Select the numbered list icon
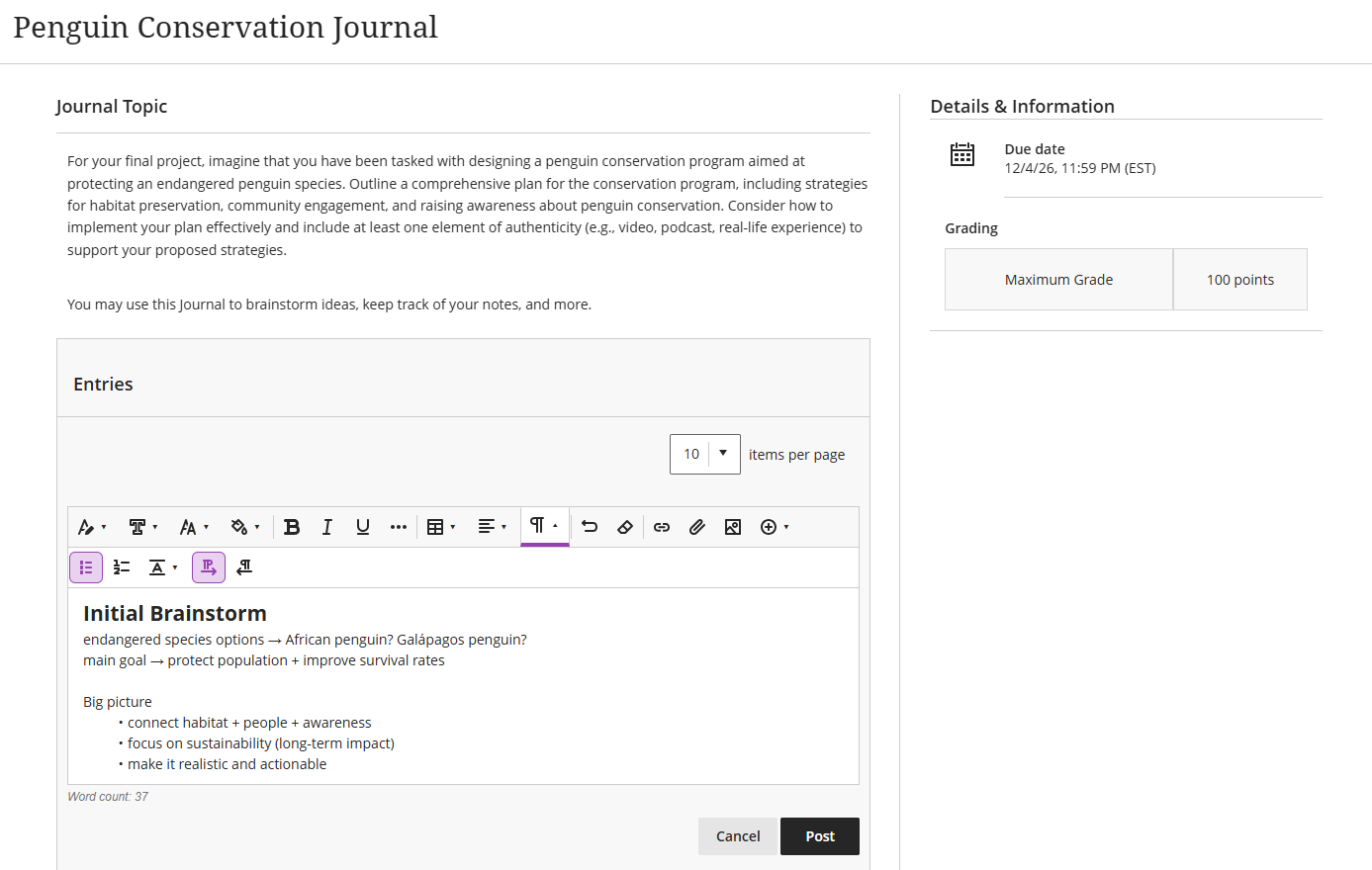1372x870 pixels. 122,567
